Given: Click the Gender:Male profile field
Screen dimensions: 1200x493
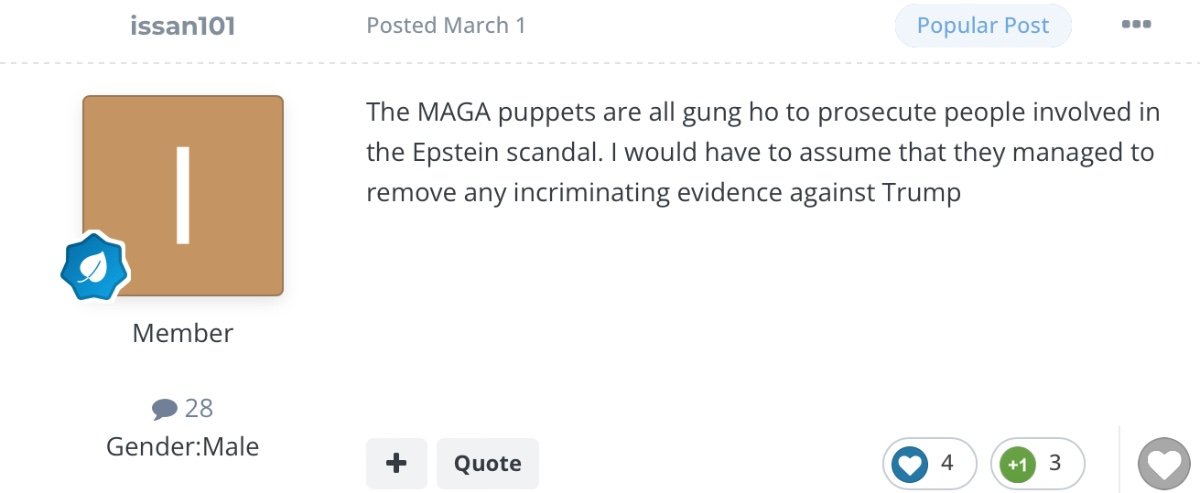Looking at the screenshot, I should click(183, 446).
